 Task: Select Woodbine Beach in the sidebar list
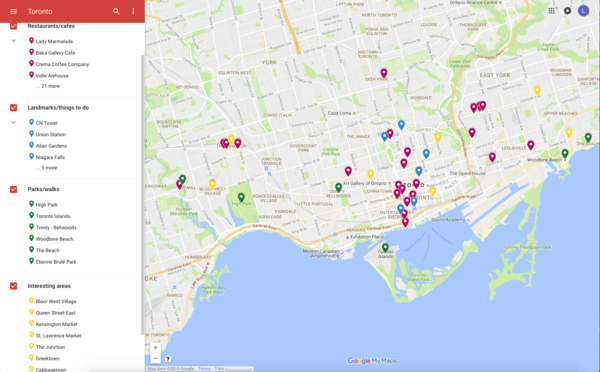(x=54, y=239)
